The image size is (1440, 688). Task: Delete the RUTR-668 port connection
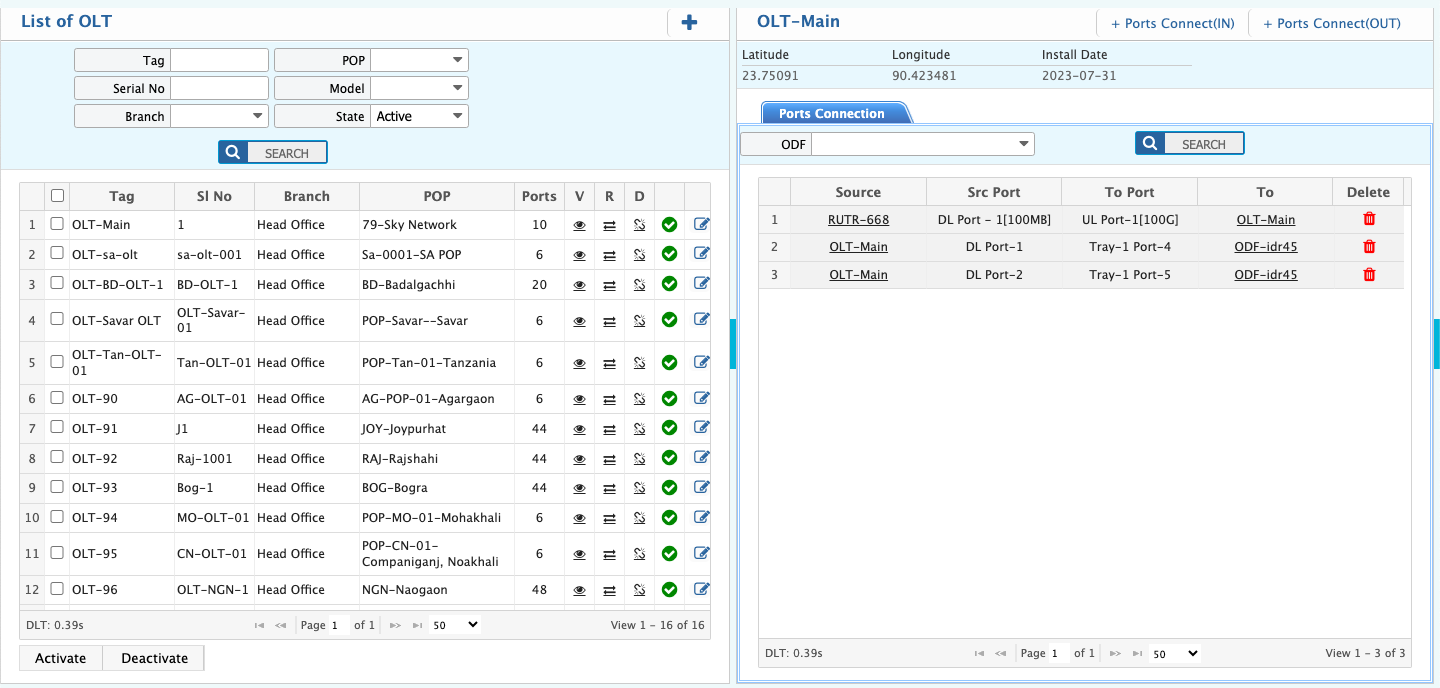coord(1369,219)
